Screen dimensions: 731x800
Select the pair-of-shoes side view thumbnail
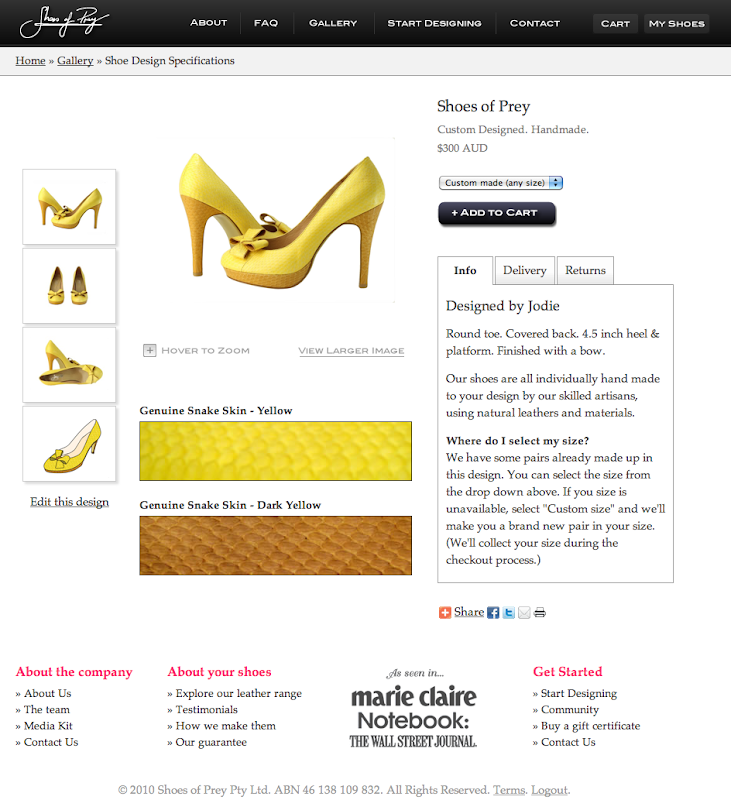pyautogui.click(x=69, y=207)
